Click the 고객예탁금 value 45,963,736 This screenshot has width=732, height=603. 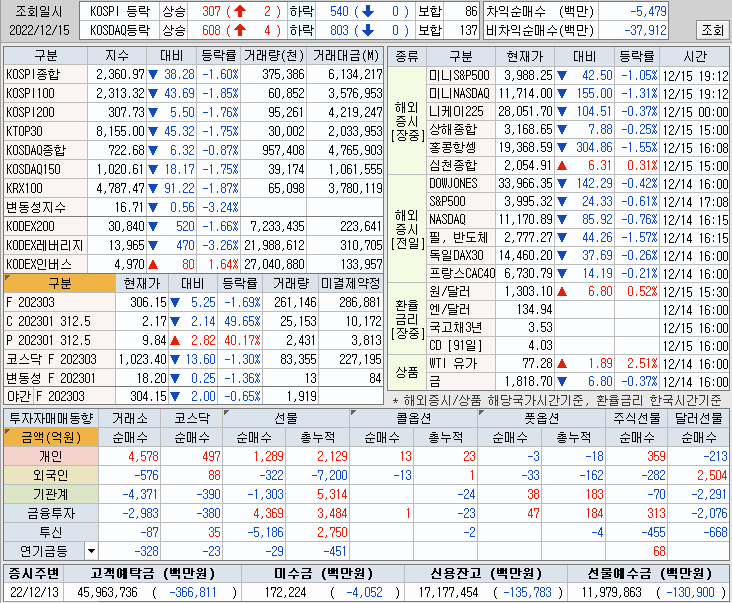coord(107,593)
